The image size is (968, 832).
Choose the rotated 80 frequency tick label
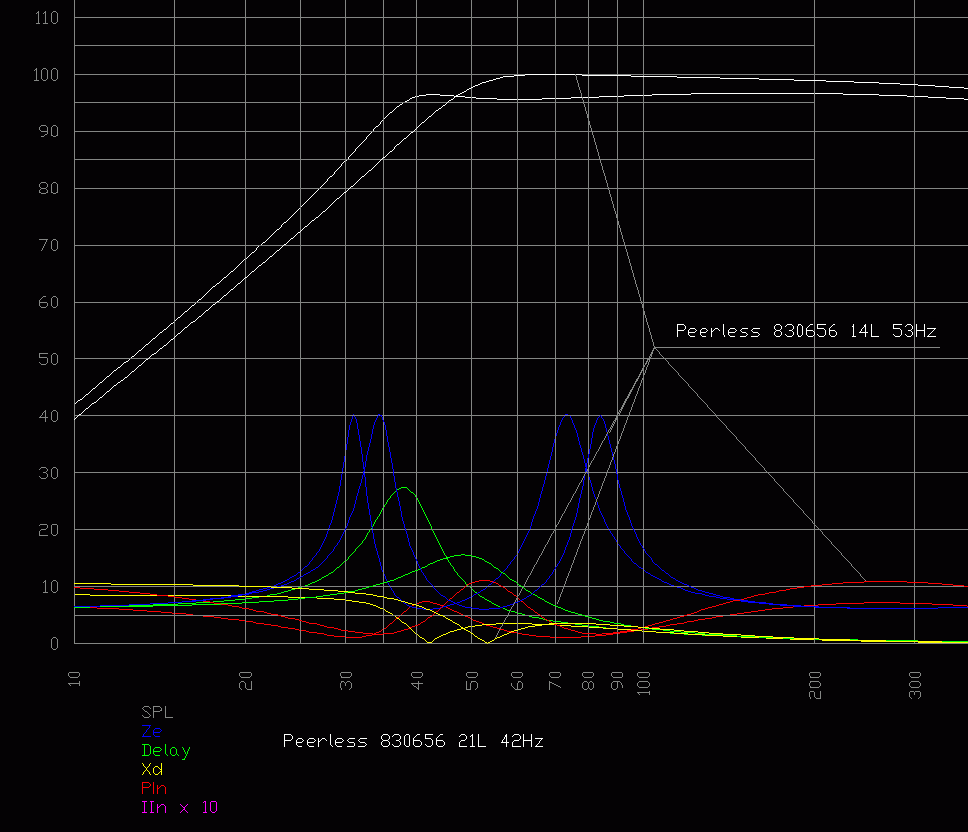click(x=588, y=681)
